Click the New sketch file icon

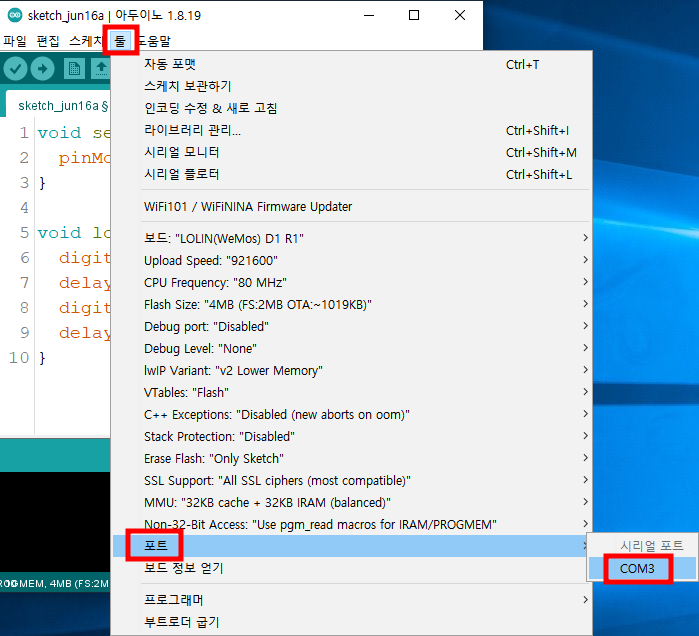pyautogui.click(x=74, y=69)
